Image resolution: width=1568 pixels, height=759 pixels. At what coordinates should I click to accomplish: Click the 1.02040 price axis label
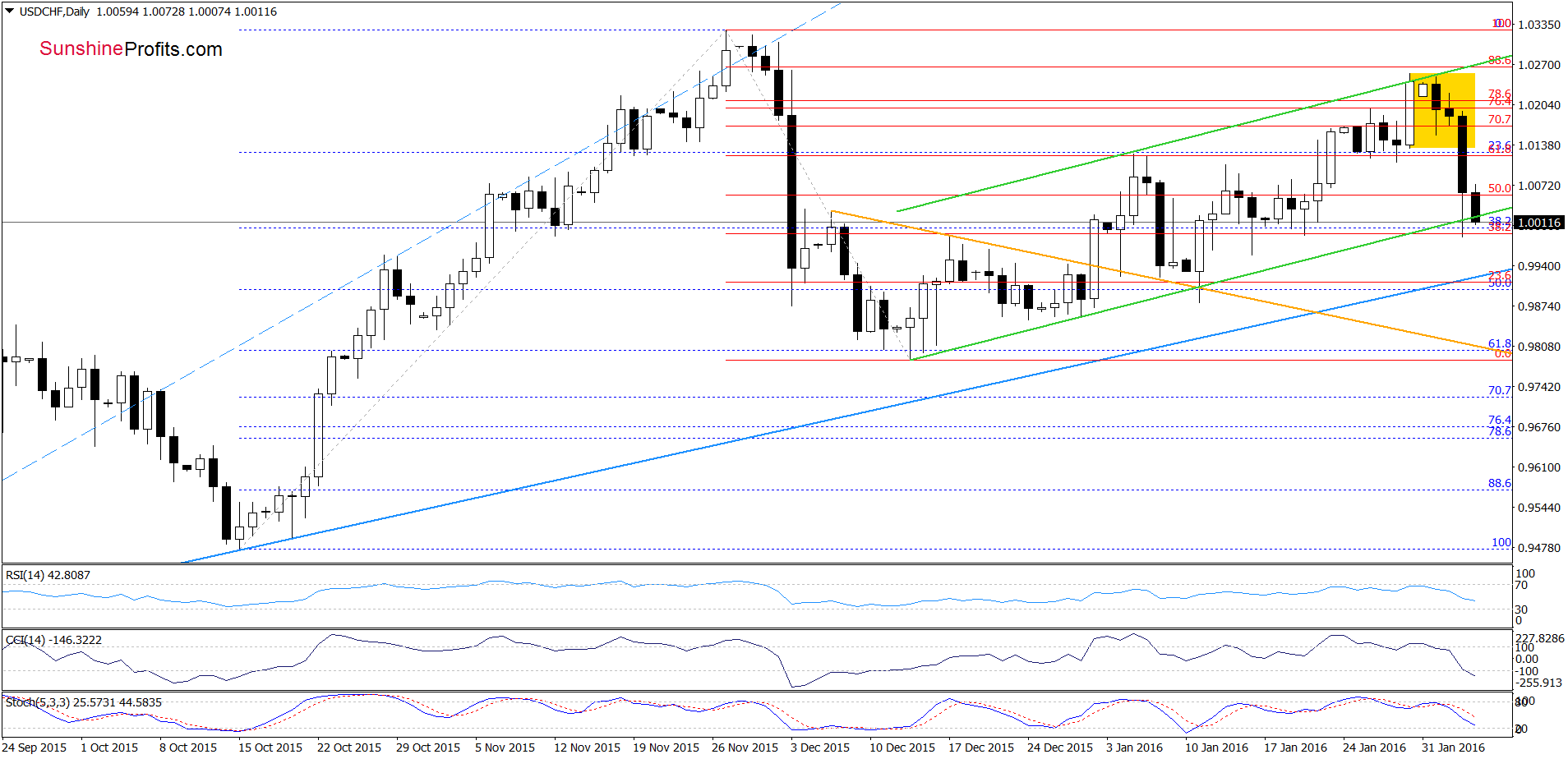point(1539,105)
